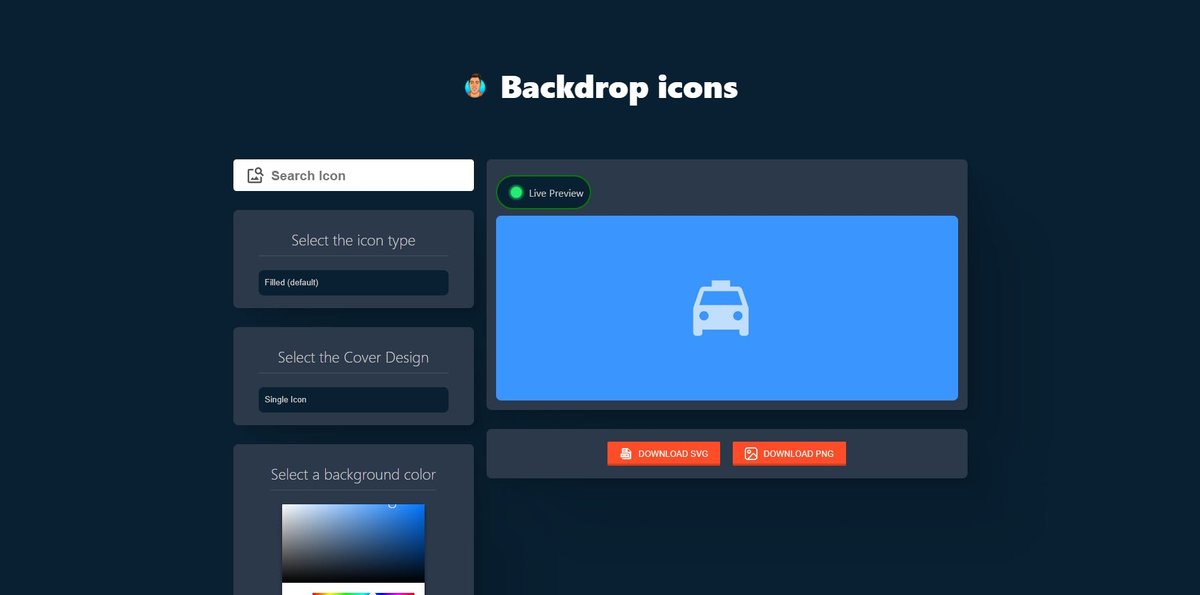The image size is (1200, 595).
Task: Click the DOWNLOAD SVG button
Action: pyautogui.click(x=663, y=453)
